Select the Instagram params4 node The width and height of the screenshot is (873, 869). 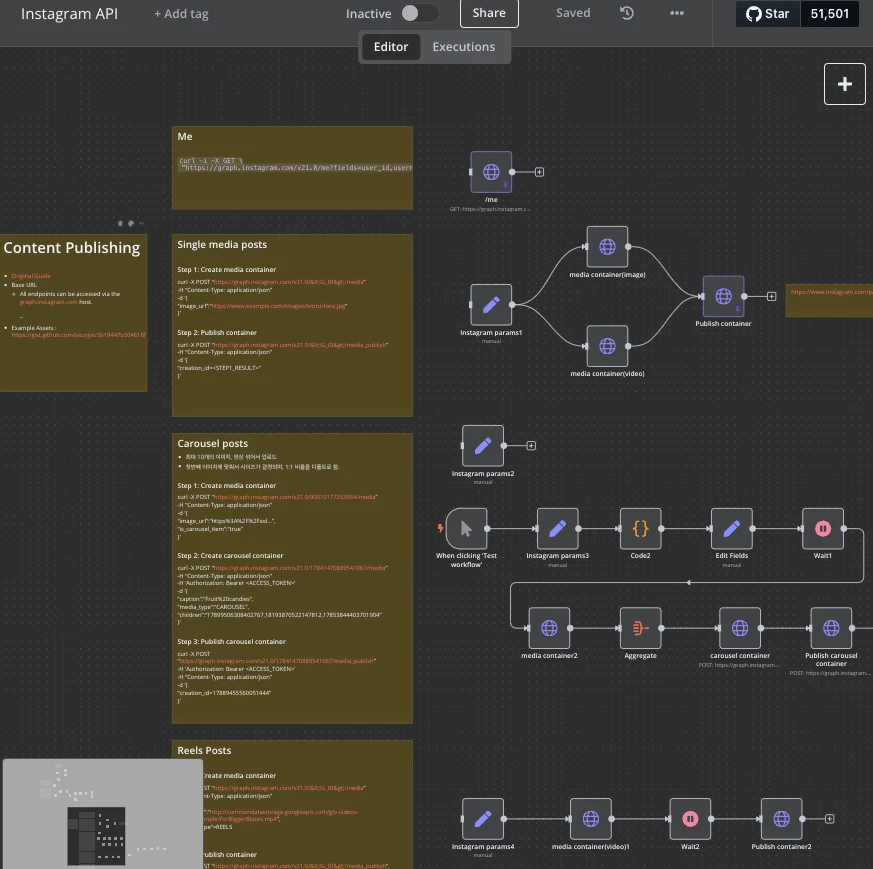(483, 819)
